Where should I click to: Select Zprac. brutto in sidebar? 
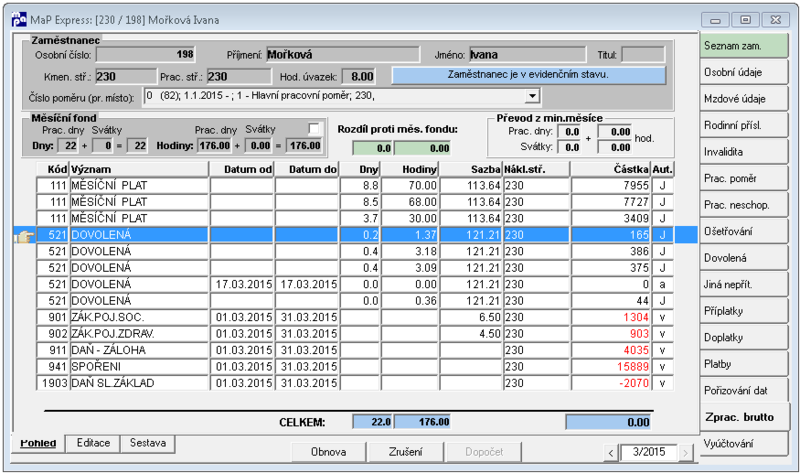pyautogui.click(x=744, y=417)
